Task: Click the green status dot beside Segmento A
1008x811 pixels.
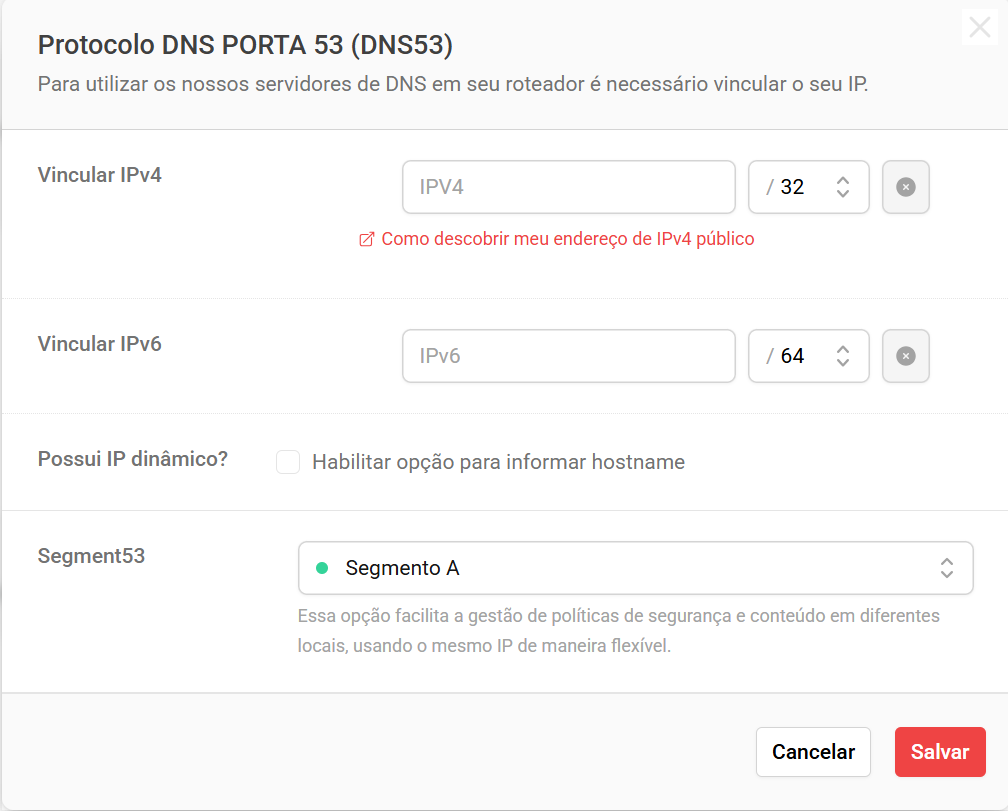Action: tap(322, 568)
